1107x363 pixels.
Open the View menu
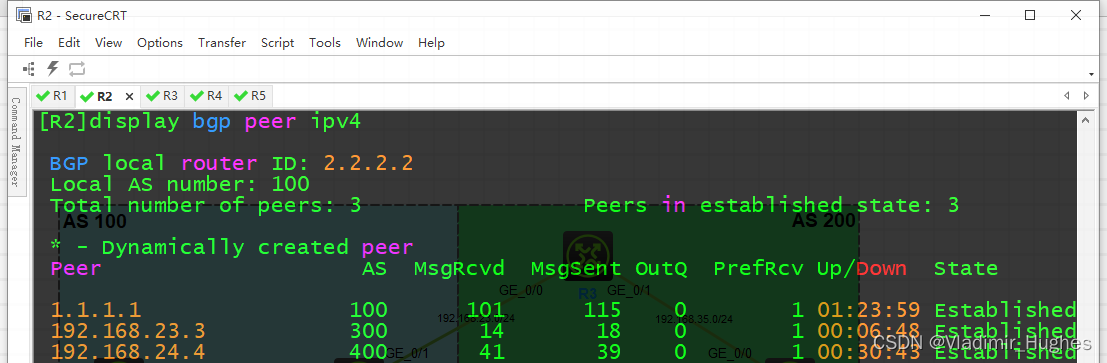108,42
